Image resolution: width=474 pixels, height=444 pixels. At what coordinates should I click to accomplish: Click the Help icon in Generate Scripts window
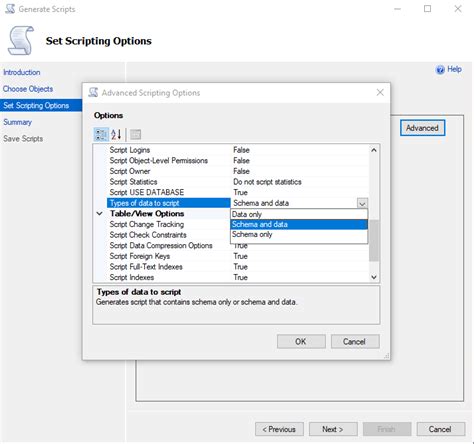coord(440,70)
